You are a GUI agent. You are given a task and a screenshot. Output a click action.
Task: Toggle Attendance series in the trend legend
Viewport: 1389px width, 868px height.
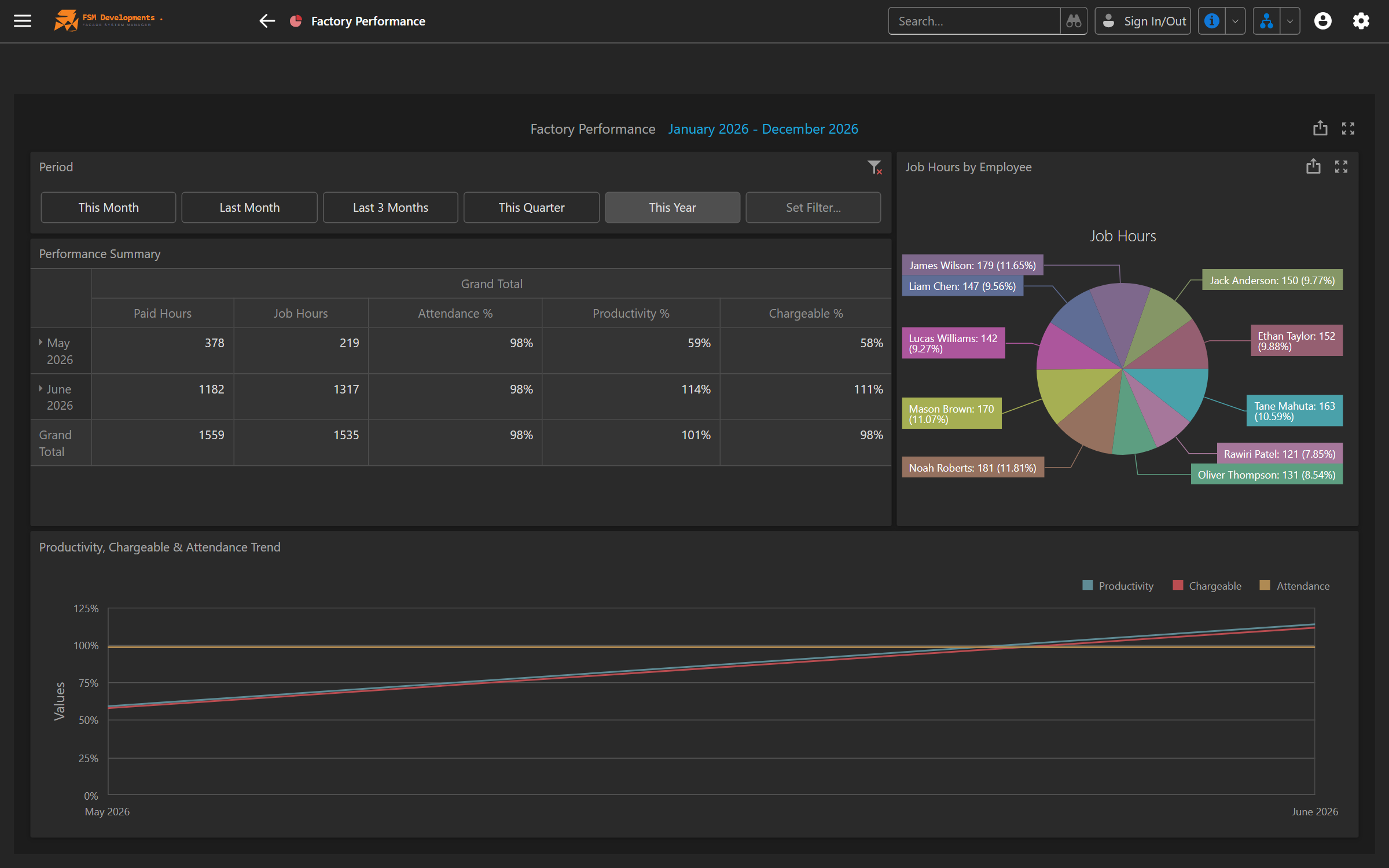click(1295, 586)
